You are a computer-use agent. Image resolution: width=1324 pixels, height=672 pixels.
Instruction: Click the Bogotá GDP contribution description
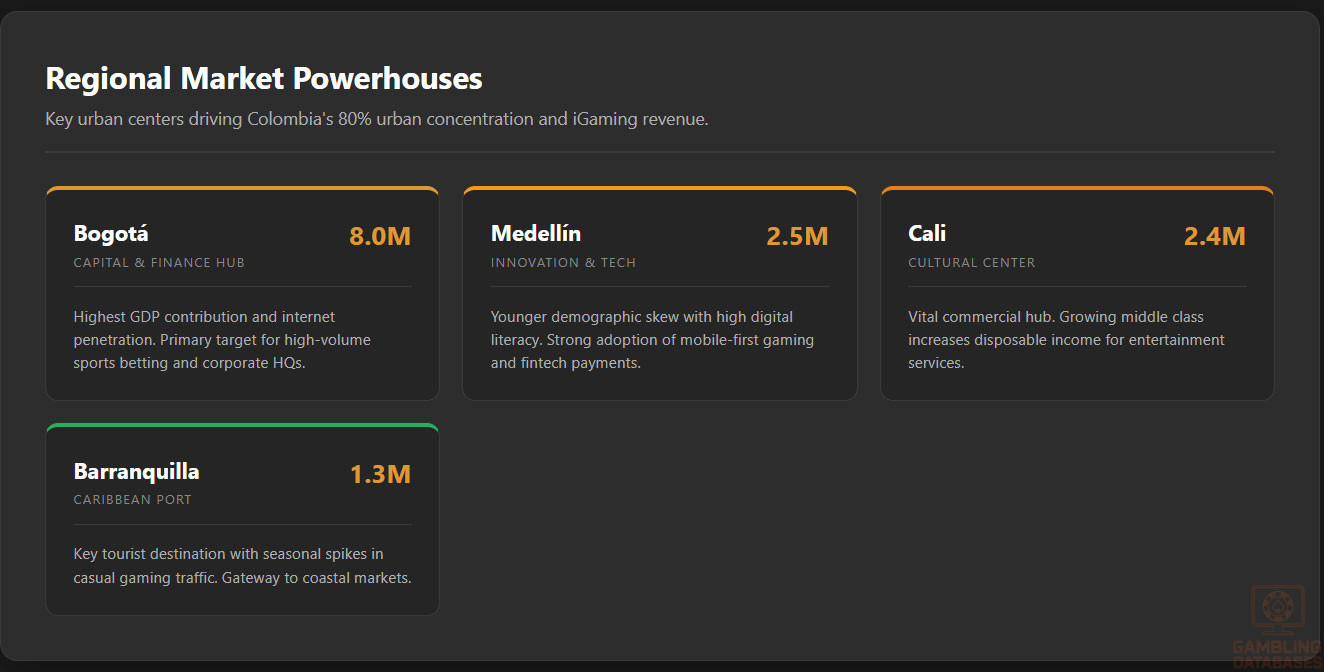222,340
